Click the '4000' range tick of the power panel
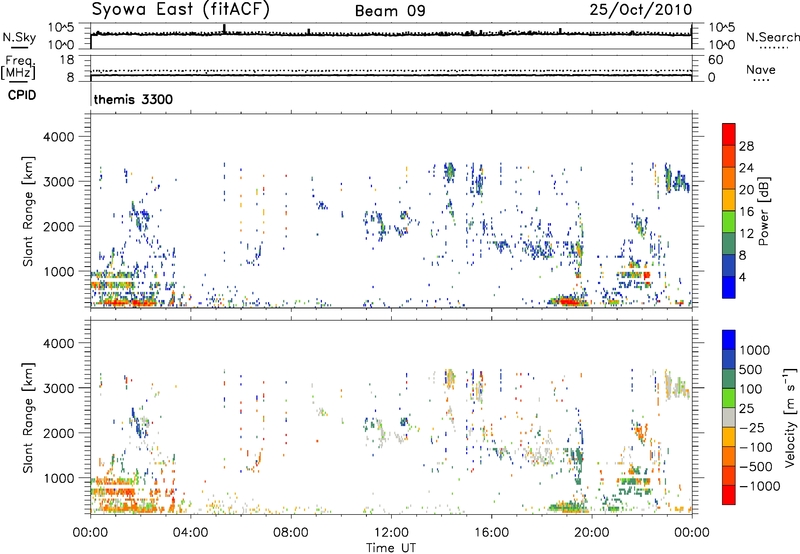This screenshot has width=800, height=554. click(58, 137)
